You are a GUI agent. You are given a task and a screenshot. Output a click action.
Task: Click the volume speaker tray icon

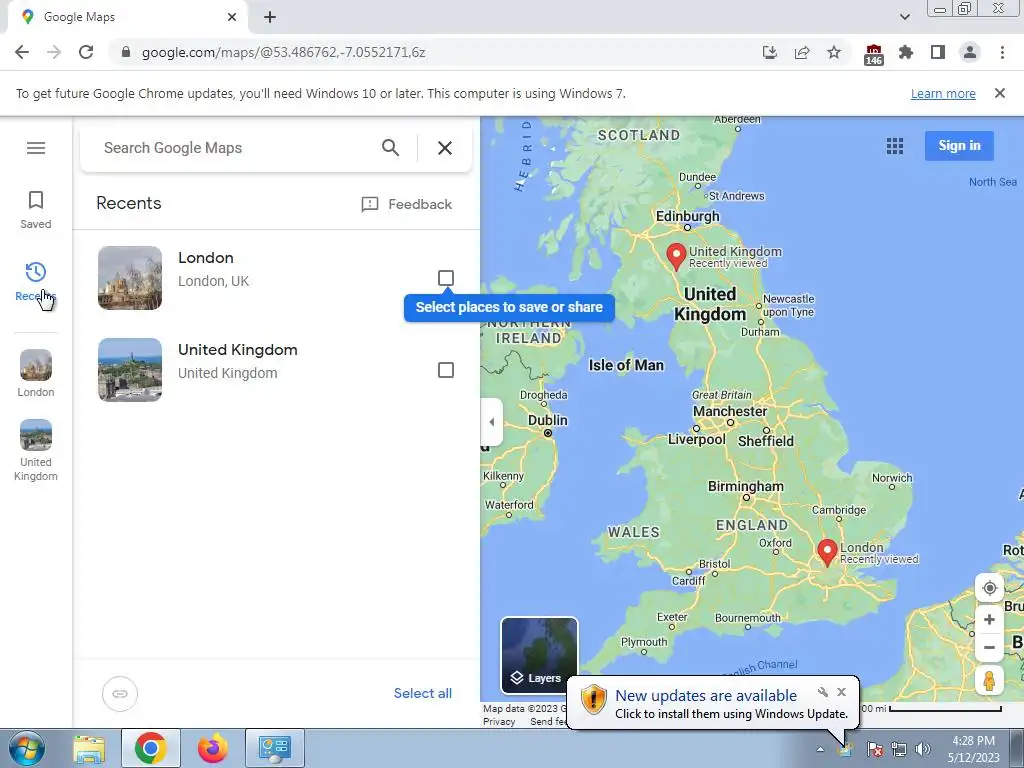[x=922, y=749]
